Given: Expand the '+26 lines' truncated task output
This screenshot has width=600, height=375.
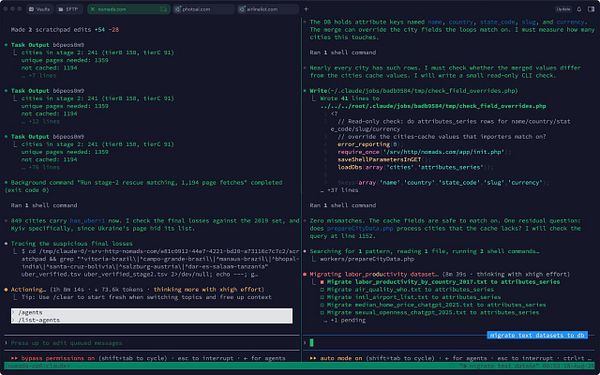Looking at the screenshot, I should point(41,167).
